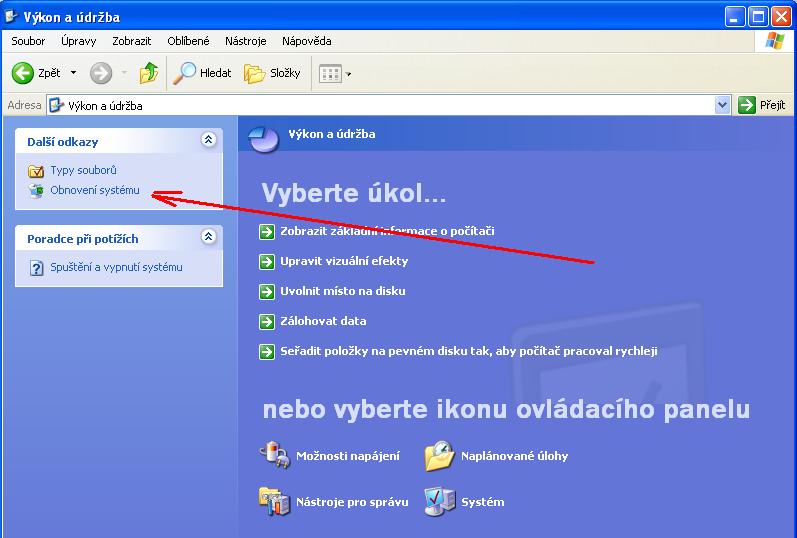The height and width of the screenshot is (538, 797).
Task: Open Forward history dropdown arrow
Action: tap(124, 73)
